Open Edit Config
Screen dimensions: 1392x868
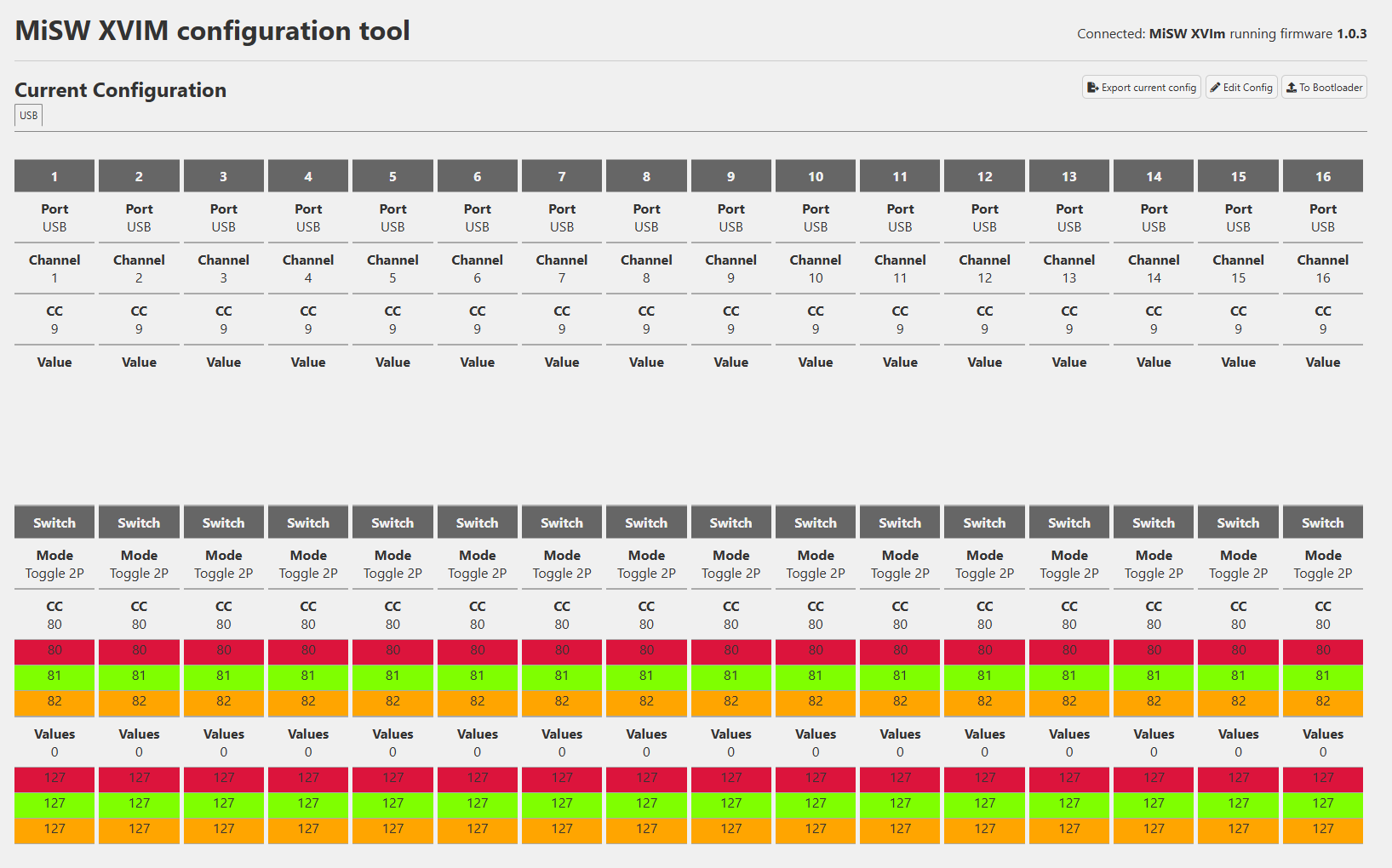[x=1241, y=88]
